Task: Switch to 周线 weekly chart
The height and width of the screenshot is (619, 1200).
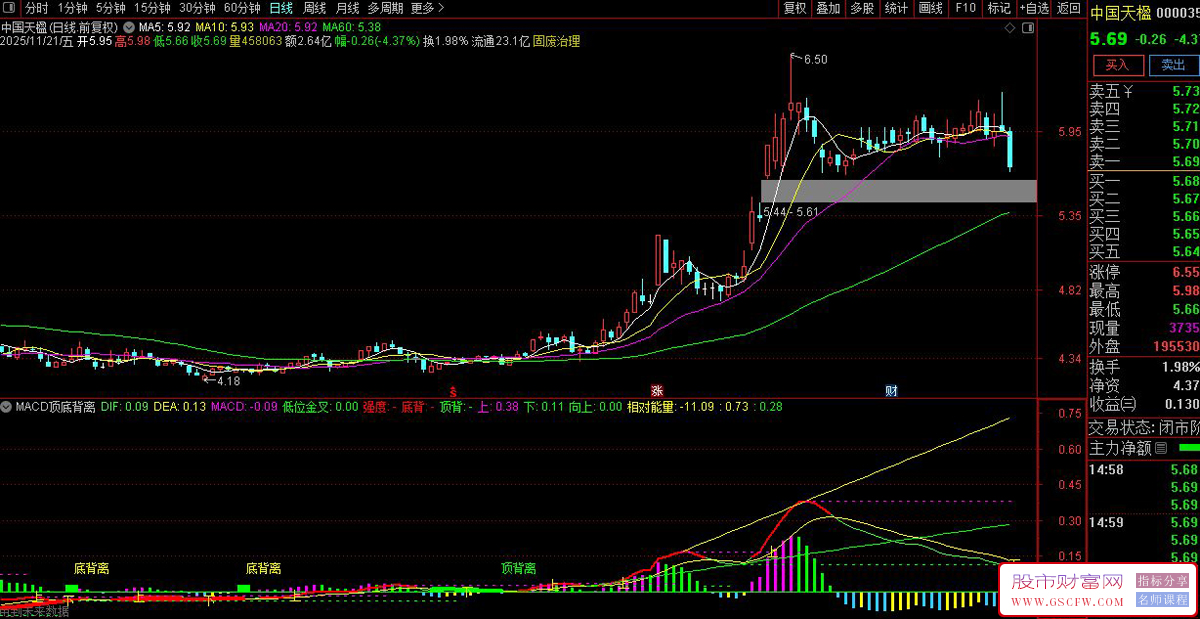Action: click(x=315, y=8)
